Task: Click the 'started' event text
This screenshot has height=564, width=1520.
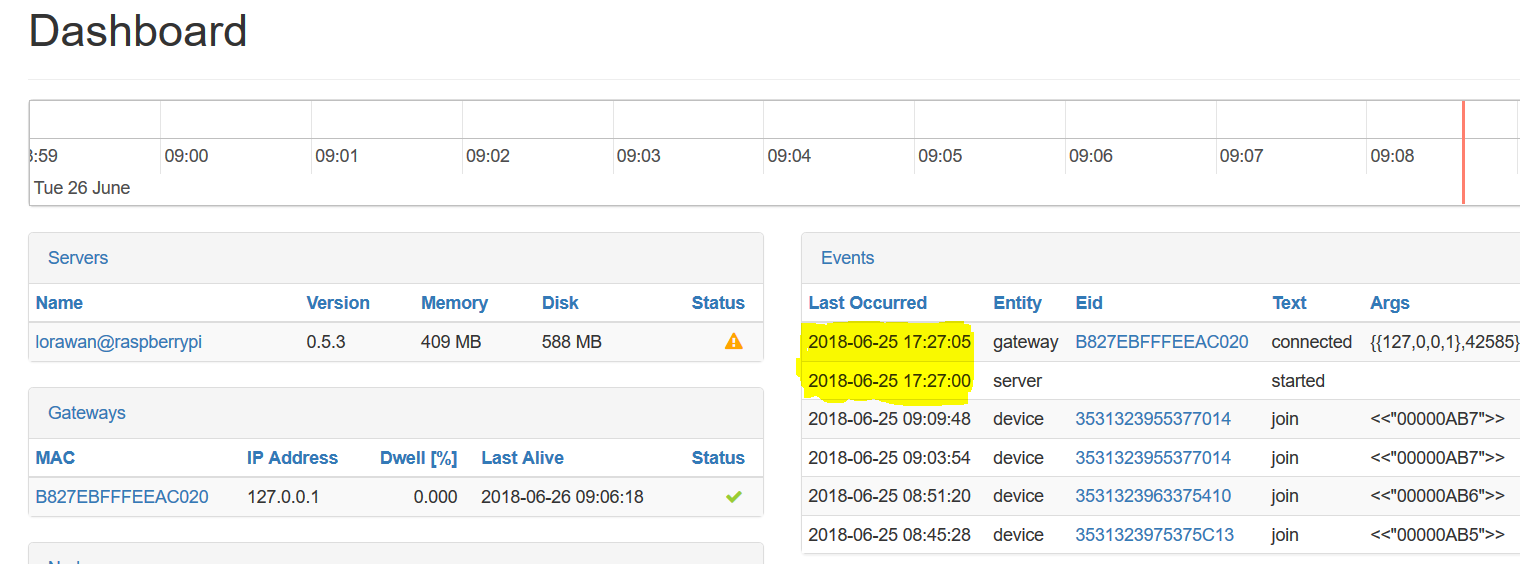Action: (x=1298, y=381)
